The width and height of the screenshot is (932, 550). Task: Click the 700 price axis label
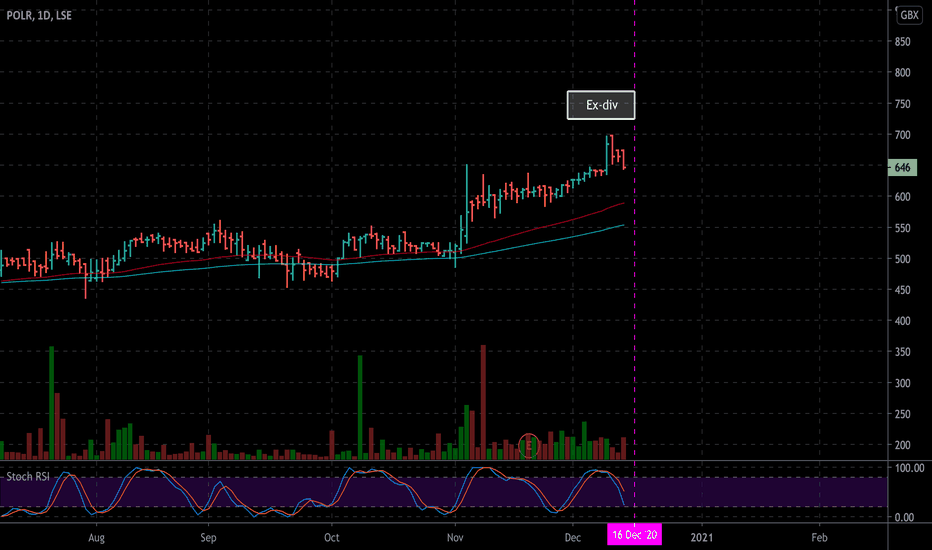coord(902,135)
